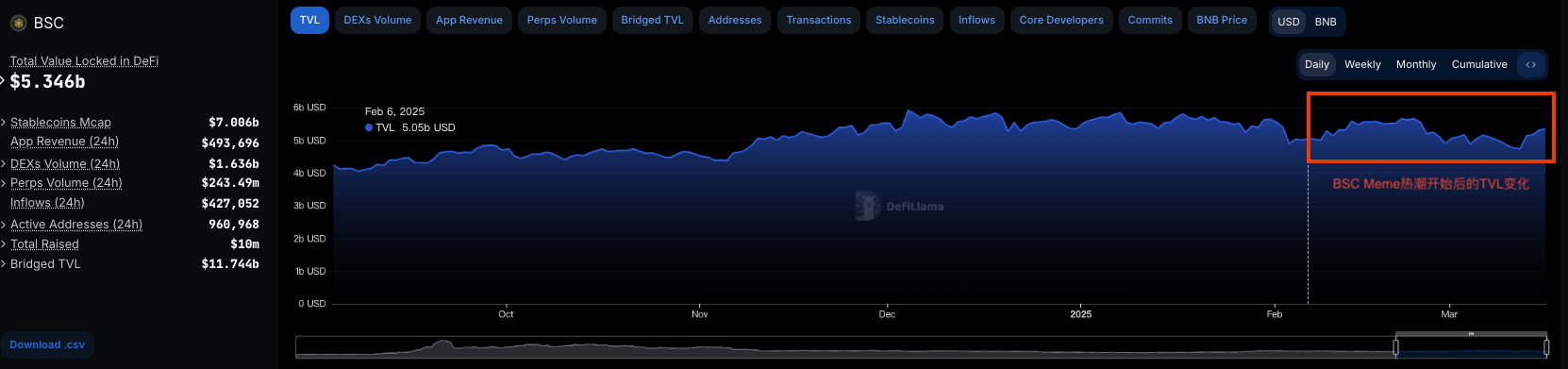Click the blue TVL legend dot
Image resolution: width=1568 pixels, height=369 pixels.
(369, 127)
